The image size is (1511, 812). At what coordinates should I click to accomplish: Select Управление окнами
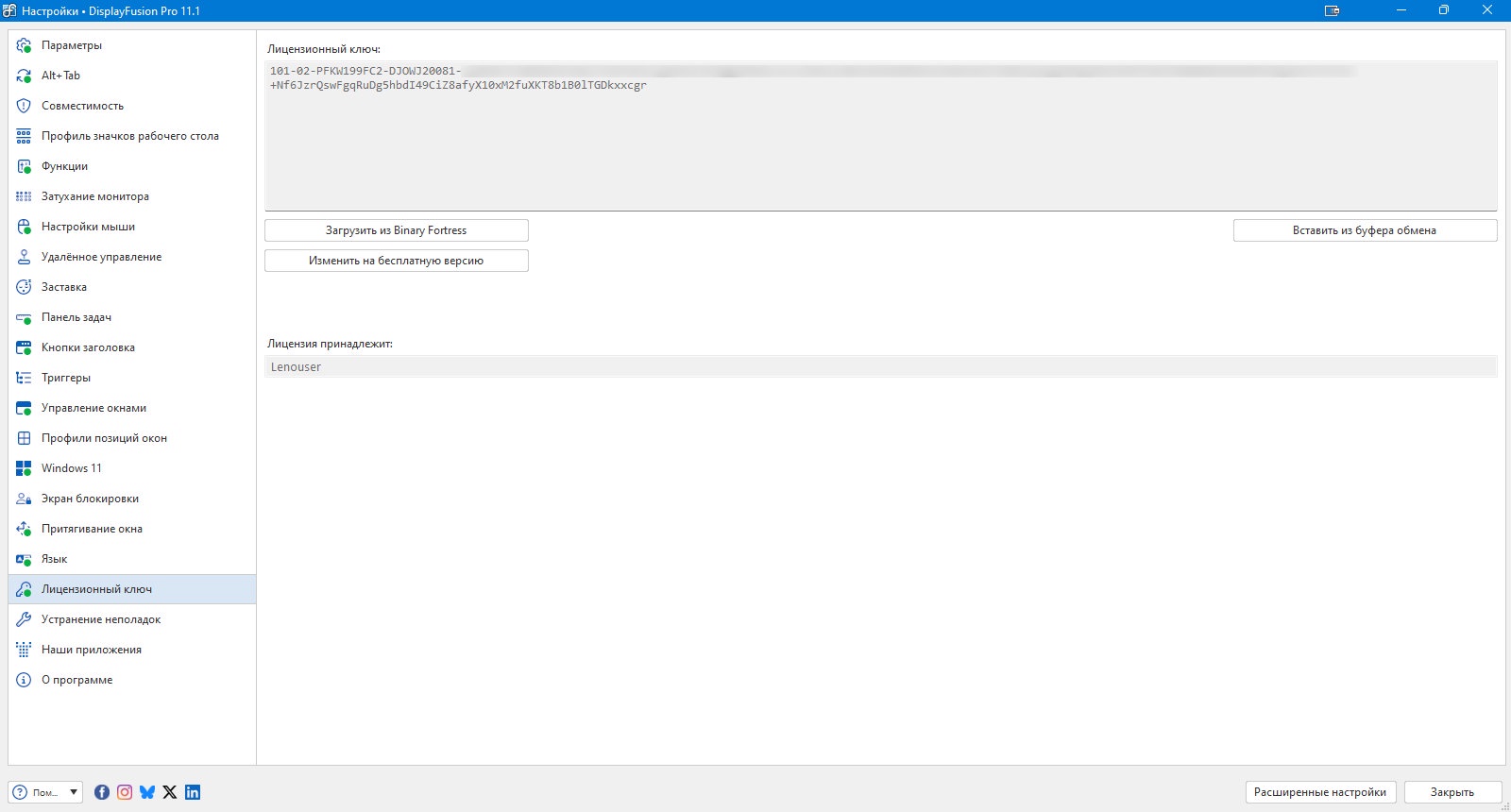tap(132, 408)
